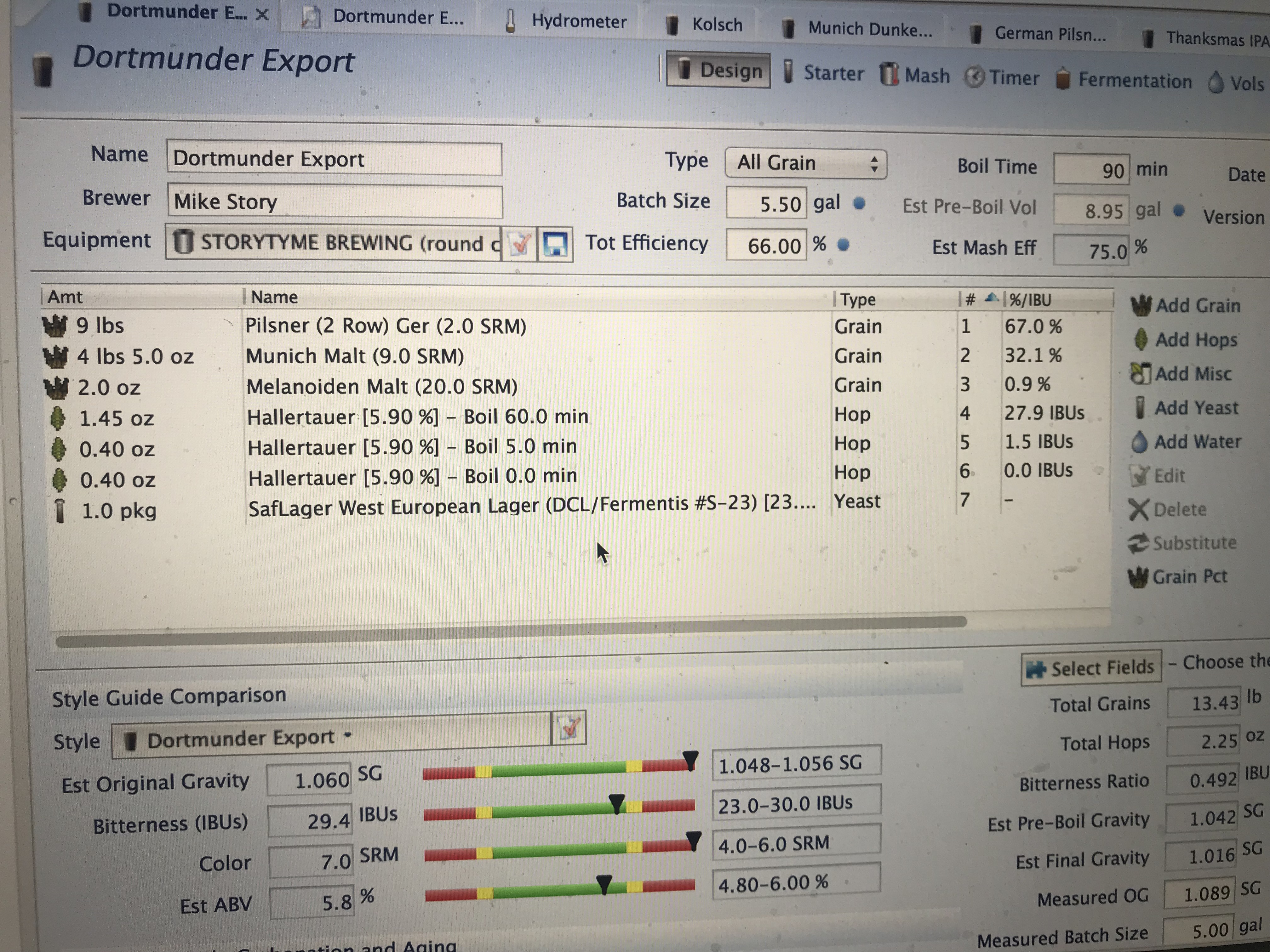Click the ingredient list horizontal scrollbar
The height and width of the screenshot is (952, 1270).
tap(511, 631)
